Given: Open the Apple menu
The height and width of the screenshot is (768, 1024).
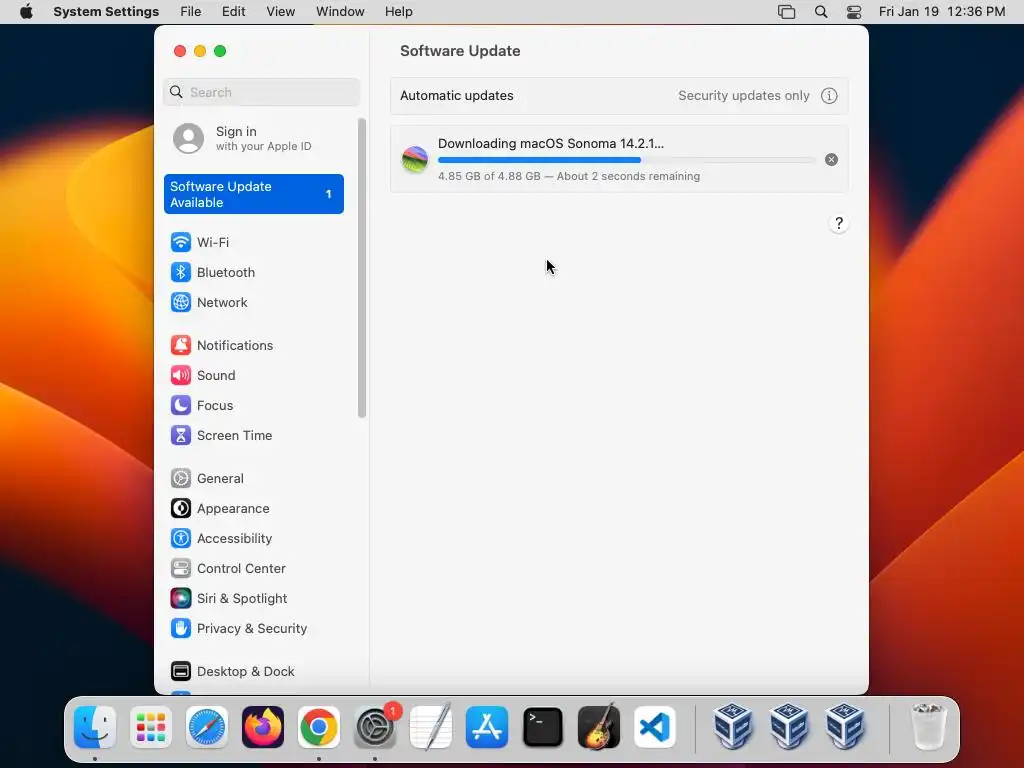Looking at the screenshot, I should click(x=26, y=12).
